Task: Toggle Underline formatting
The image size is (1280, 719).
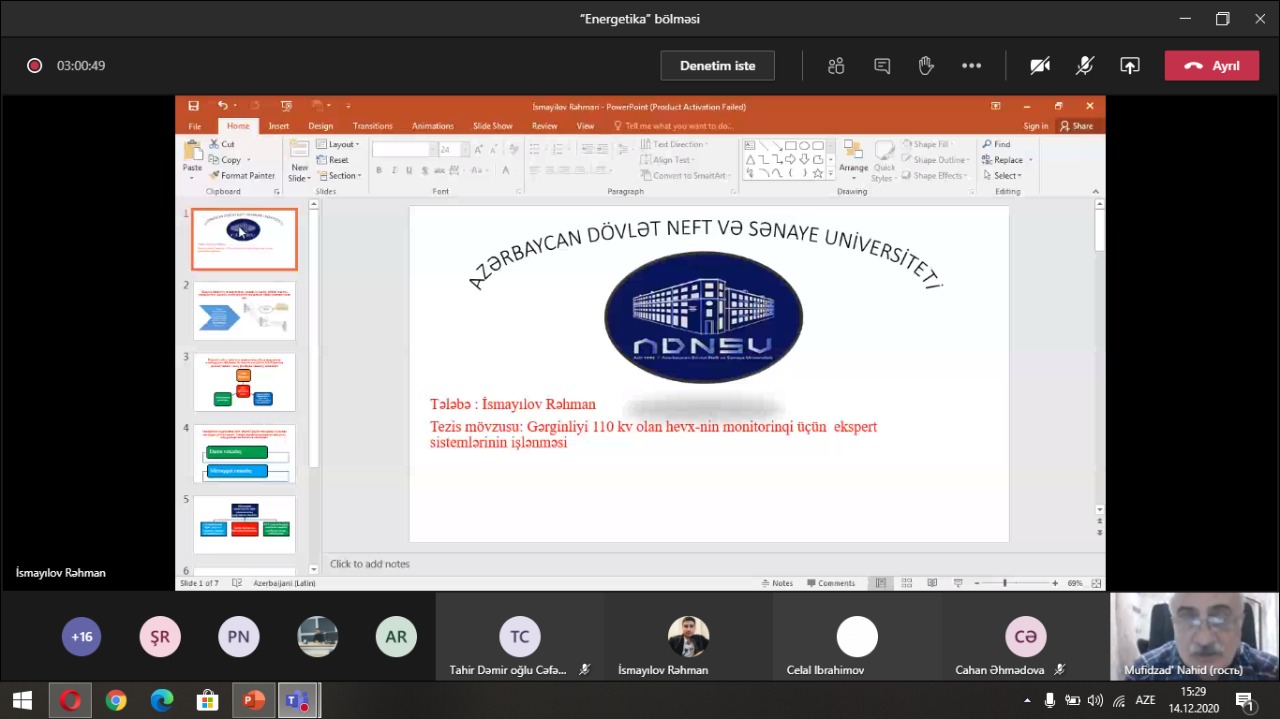Action: pos(410,171)
